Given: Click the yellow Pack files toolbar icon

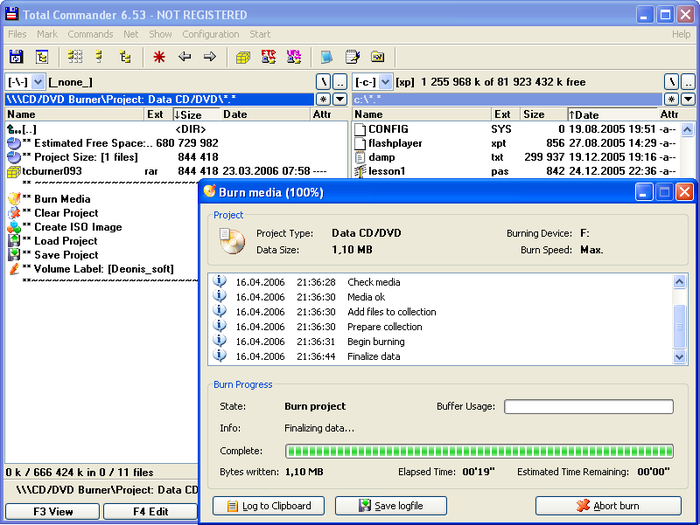Looking at the screenshot, I should [243, 57].
